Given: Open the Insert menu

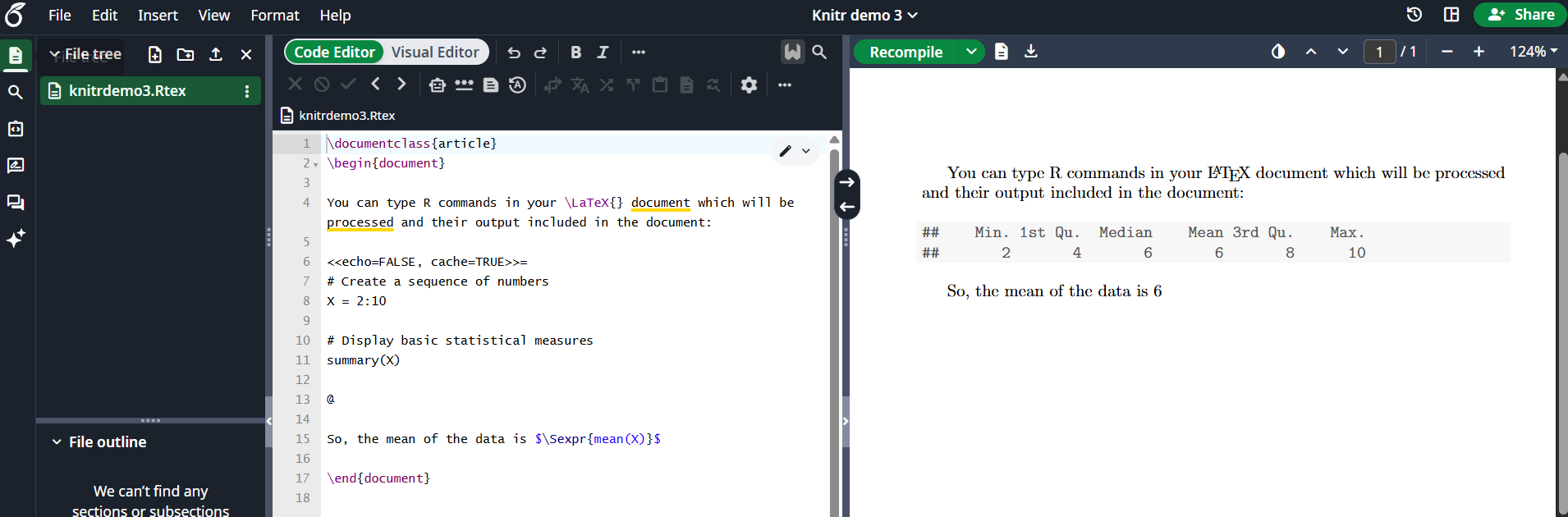Looking at the screenshot, I should (x=158, y=15).
